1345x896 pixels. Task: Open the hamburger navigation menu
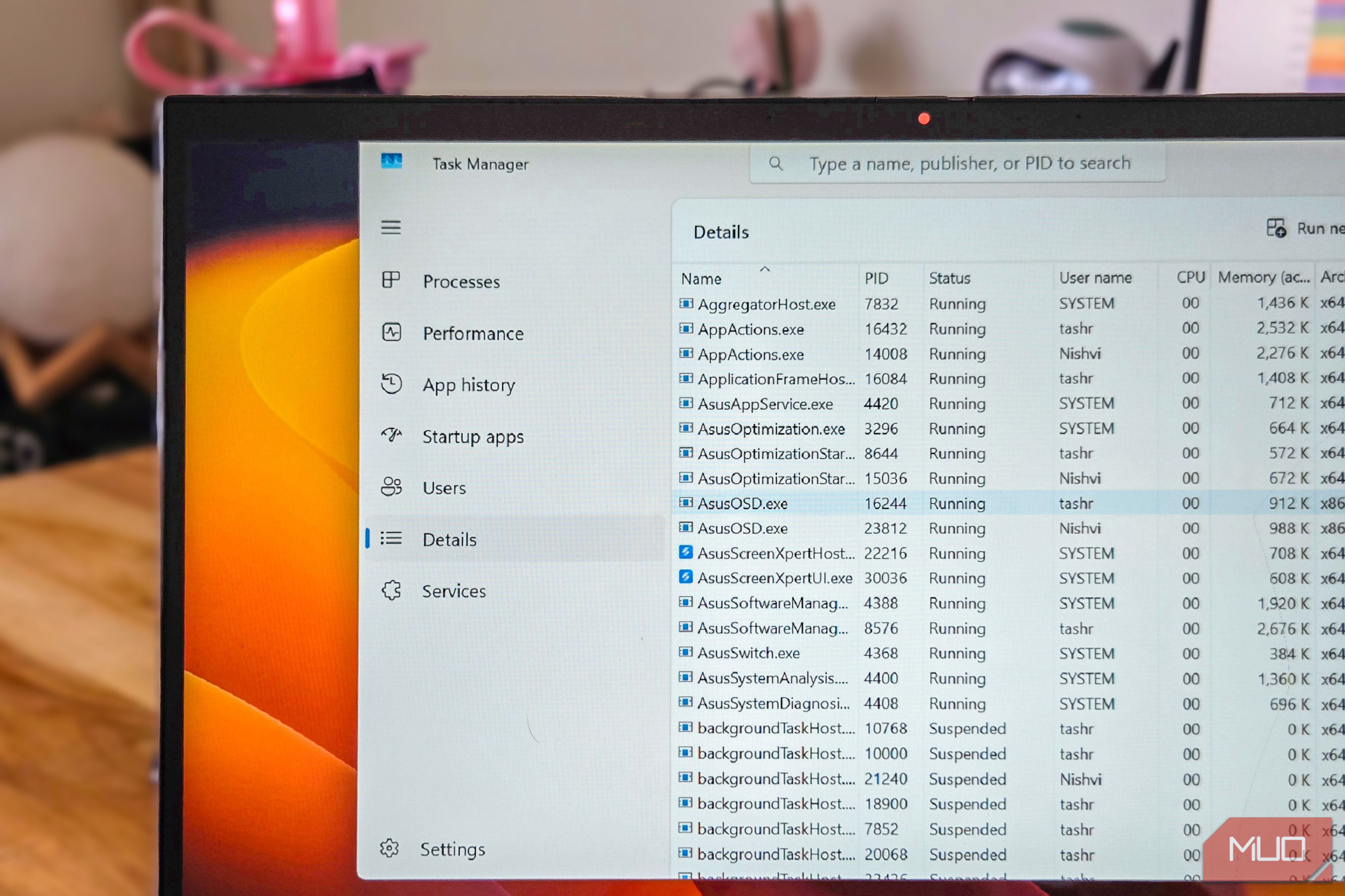pyautogui.click(x=391, y=228)
